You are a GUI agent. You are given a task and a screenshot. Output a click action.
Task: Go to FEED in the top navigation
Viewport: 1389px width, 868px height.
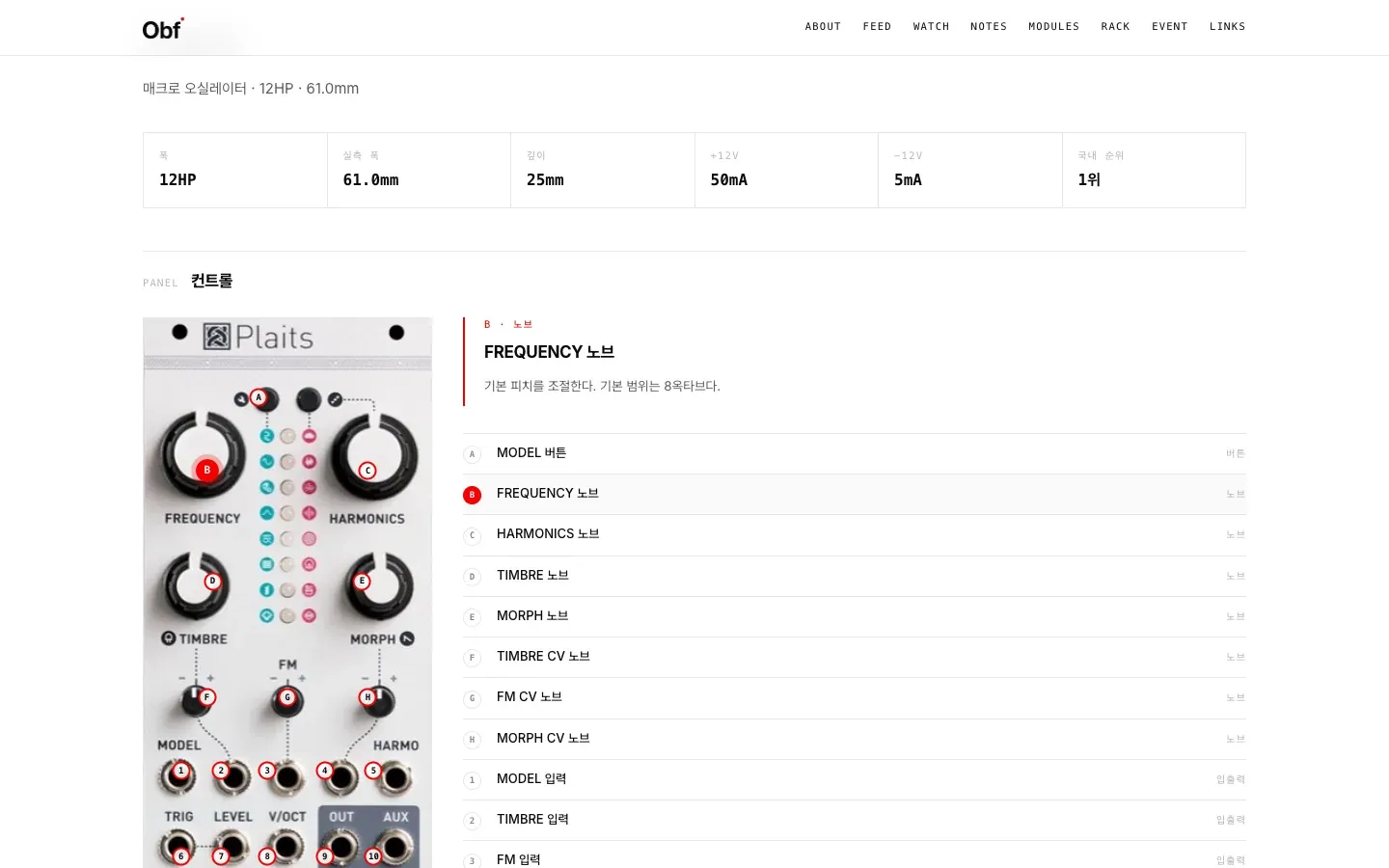click(x=877, y=27)
